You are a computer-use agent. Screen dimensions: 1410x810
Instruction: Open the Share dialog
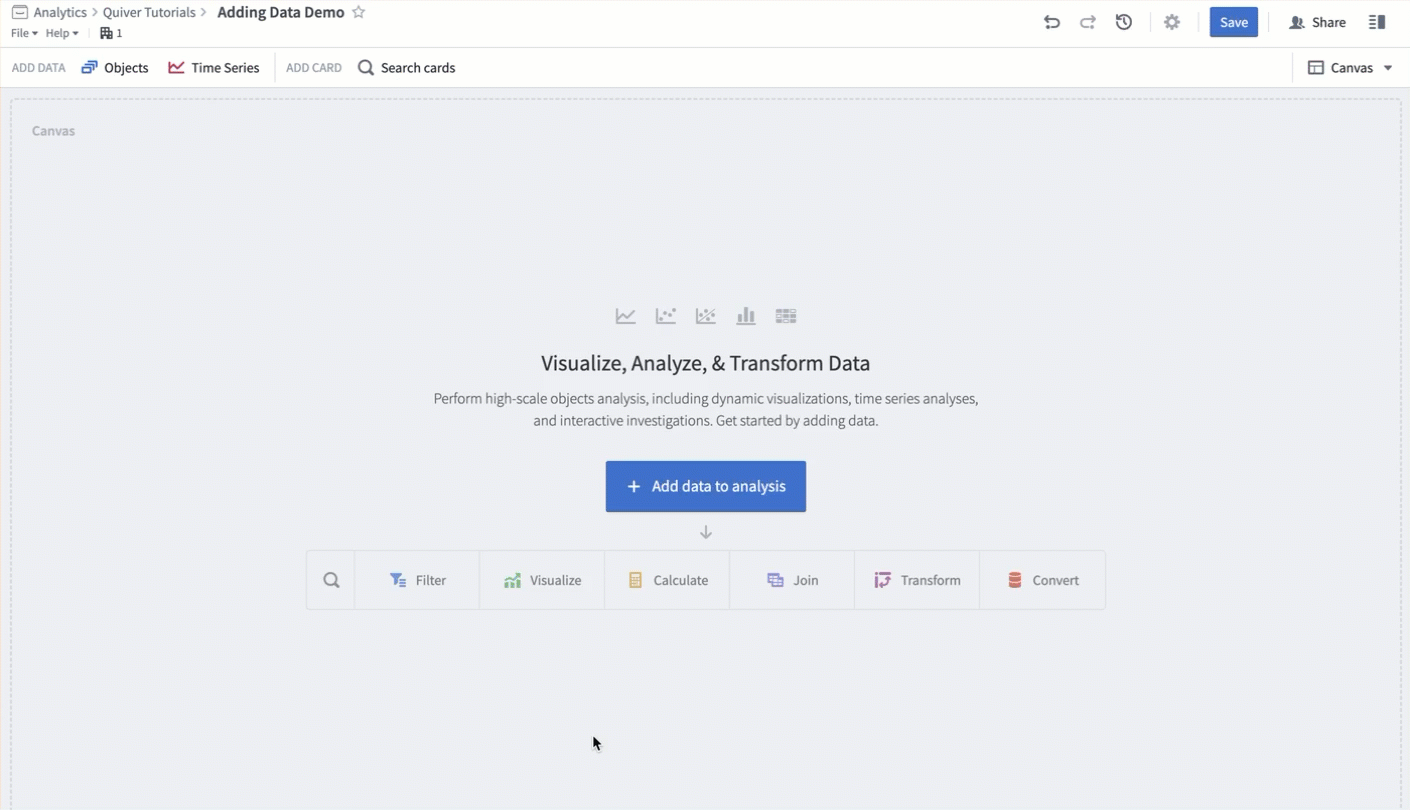[x=1317, y=22]
